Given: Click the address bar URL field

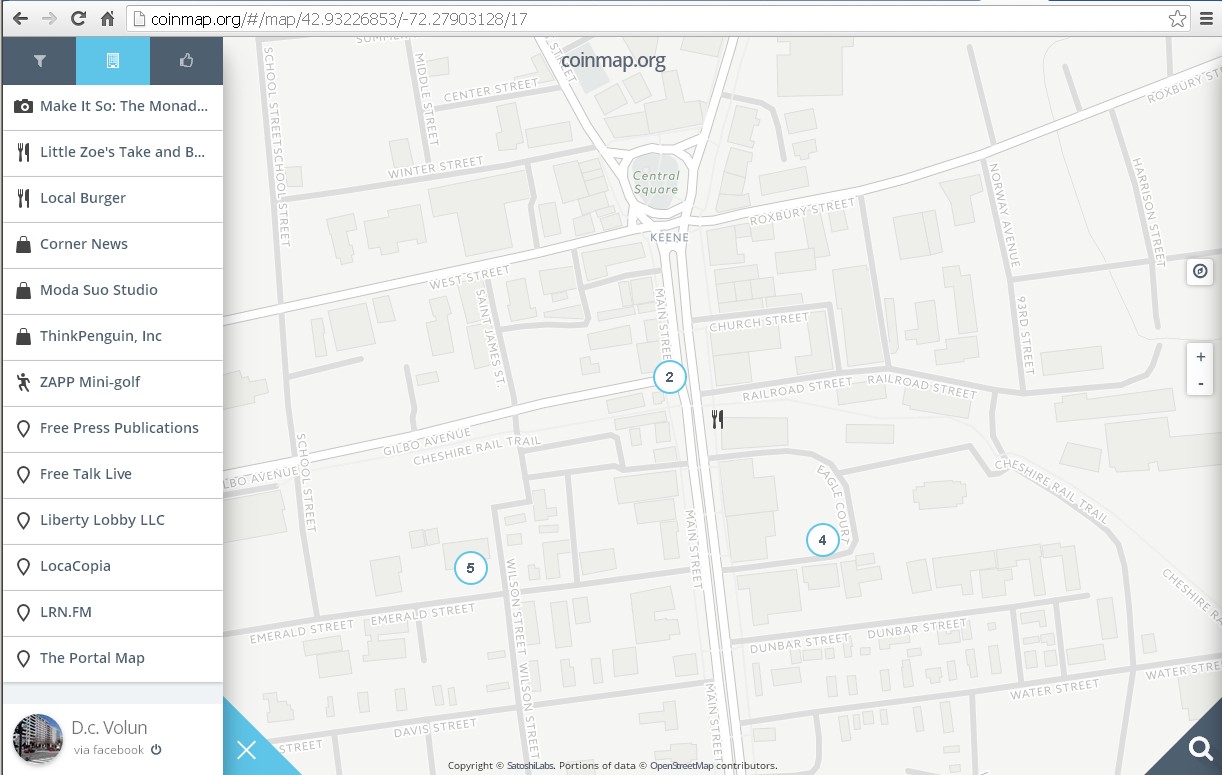Looking at the screenshot, I should pos(640,19).
